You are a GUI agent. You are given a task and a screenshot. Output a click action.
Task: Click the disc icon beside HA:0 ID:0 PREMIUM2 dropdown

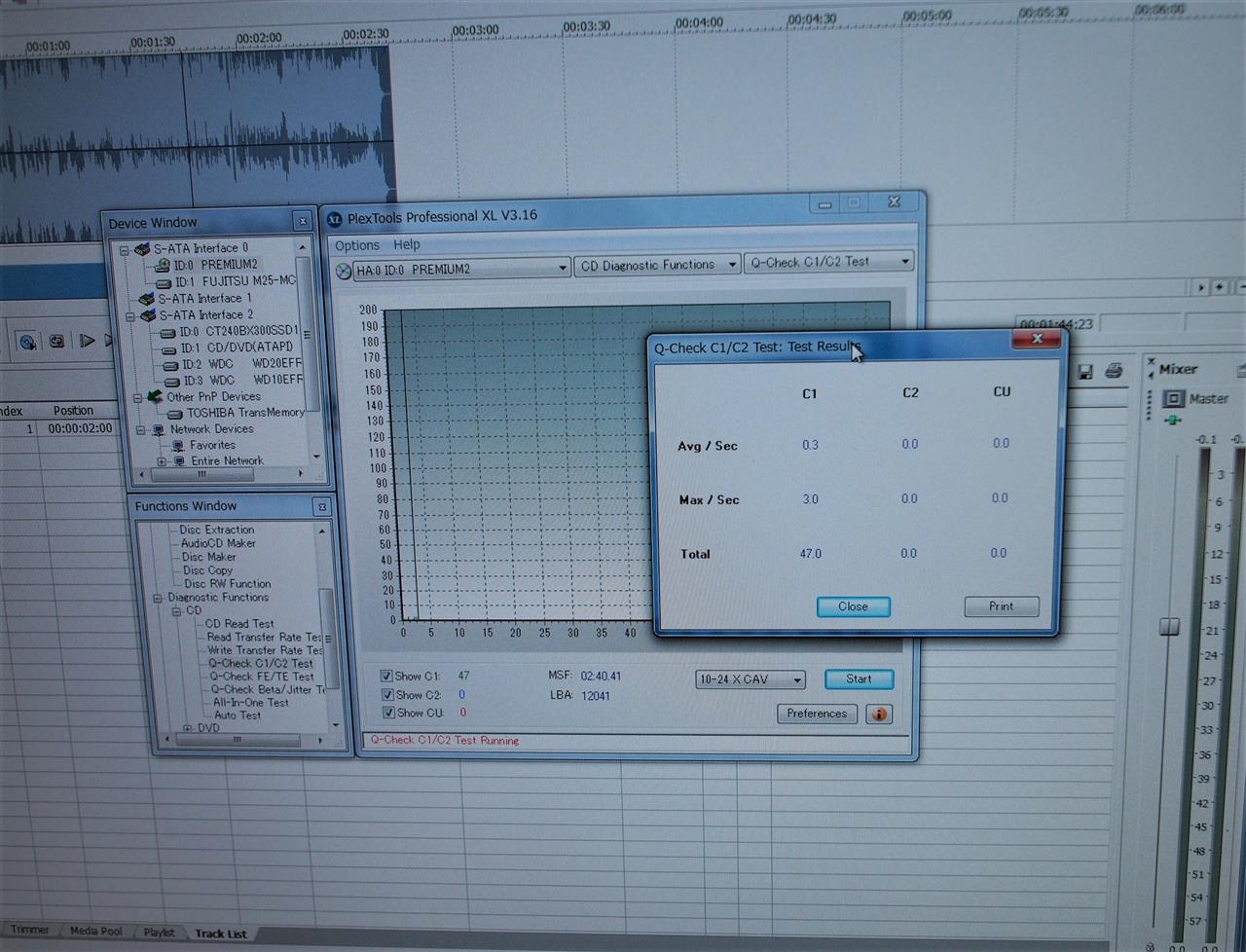tap(344, 271)
